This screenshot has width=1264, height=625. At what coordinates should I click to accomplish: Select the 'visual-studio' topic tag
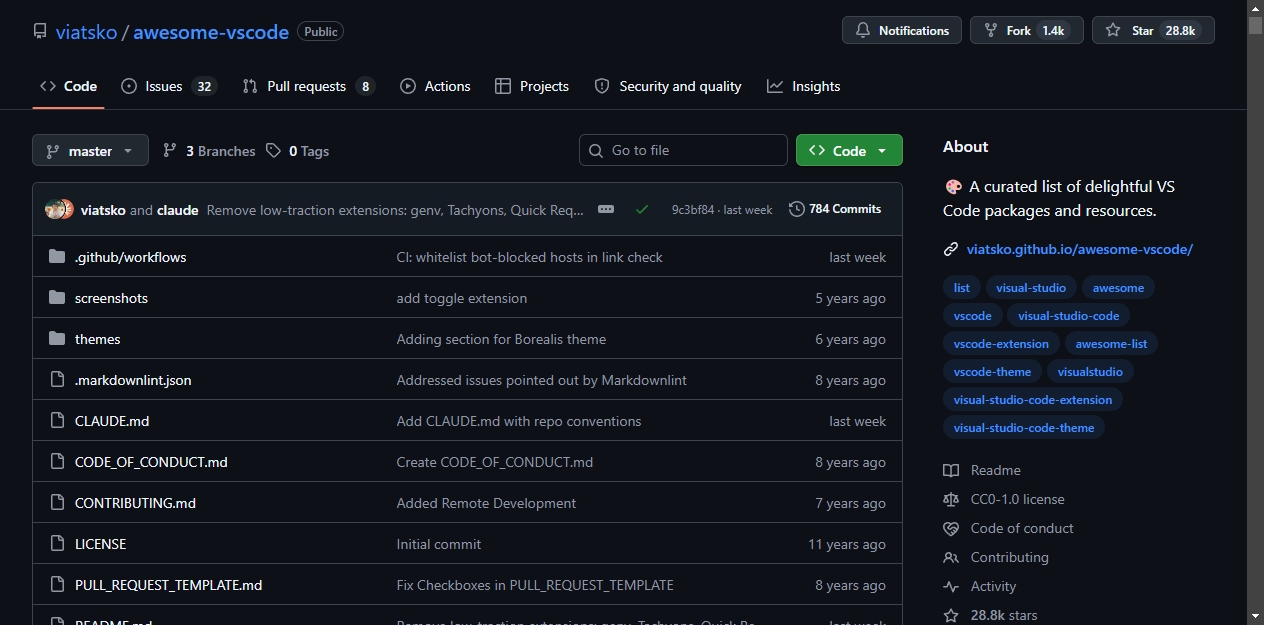pyautogui.click(x=1031, y=287)
